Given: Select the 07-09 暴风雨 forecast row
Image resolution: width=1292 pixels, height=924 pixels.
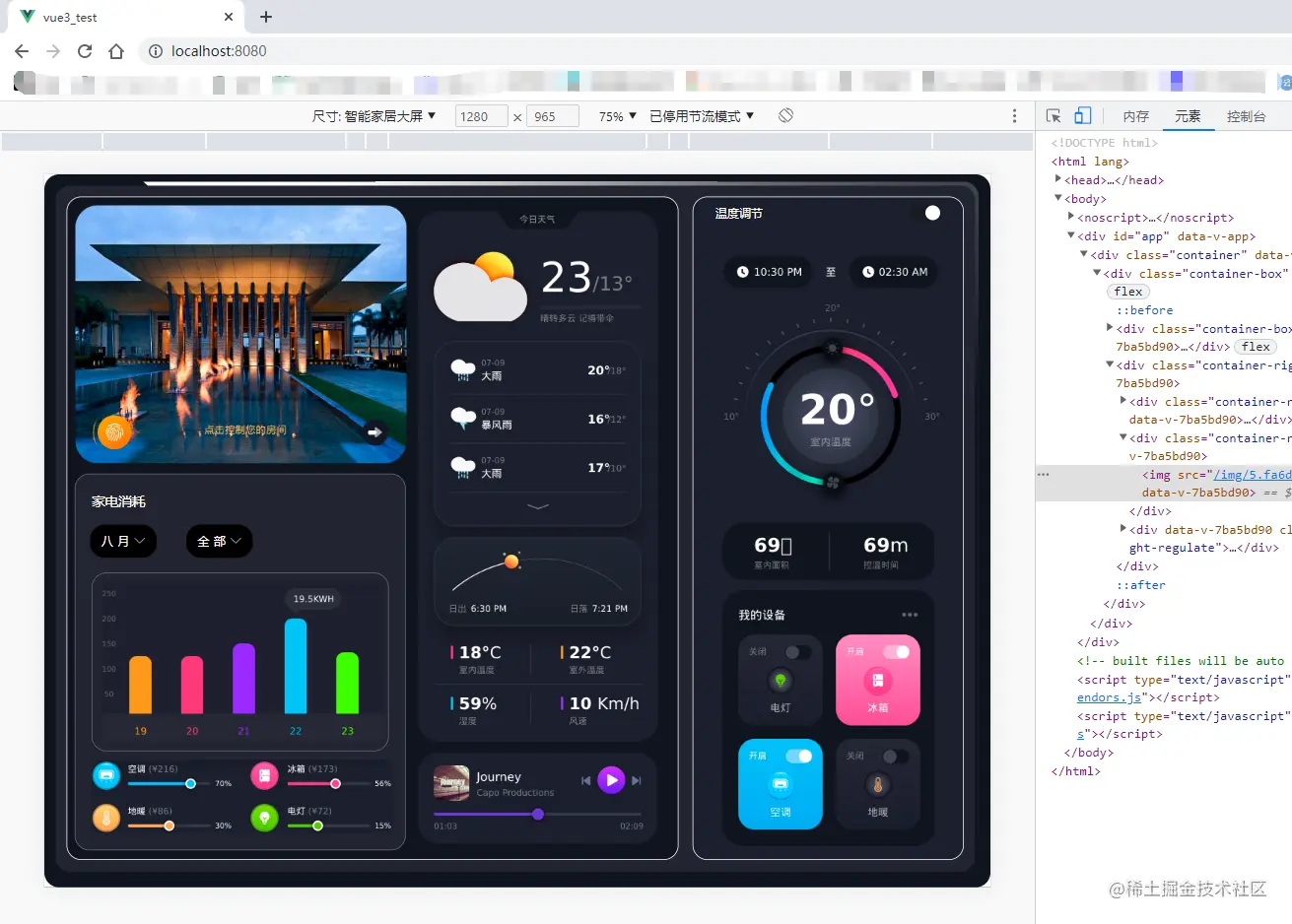Looking at the screenshot, I should tap(538, 419).
